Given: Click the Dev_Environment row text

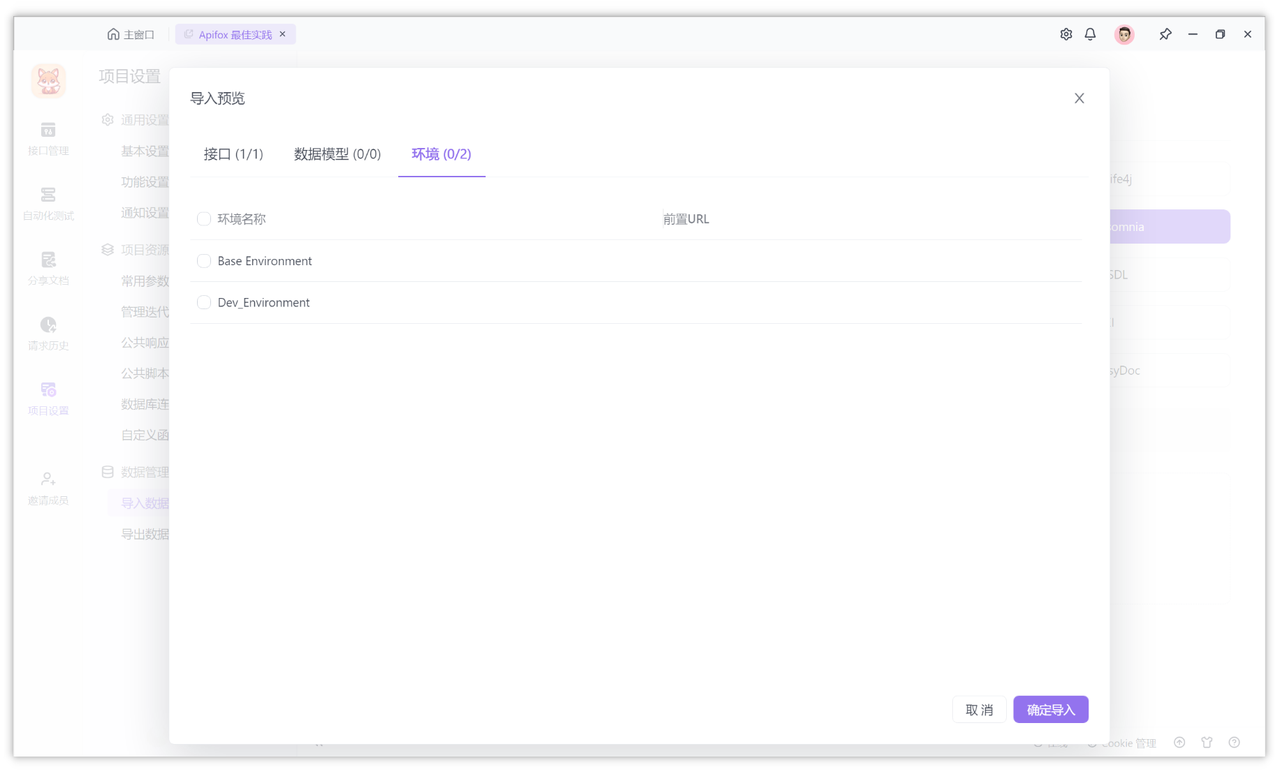Looking at the screenshot, I should click(x=264, y=302).
